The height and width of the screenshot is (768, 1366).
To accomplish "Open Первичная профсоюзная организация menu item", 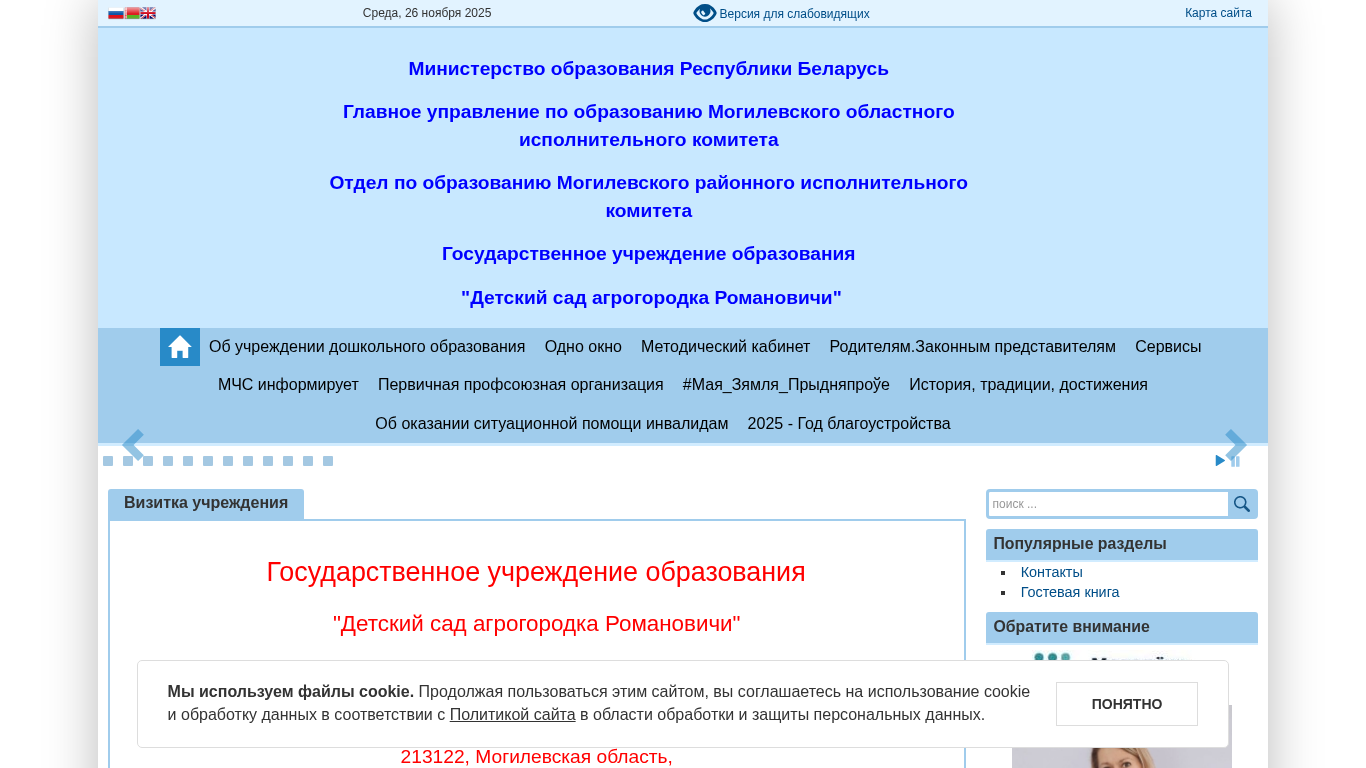I will pyautogui.click(x=521, y=385).
